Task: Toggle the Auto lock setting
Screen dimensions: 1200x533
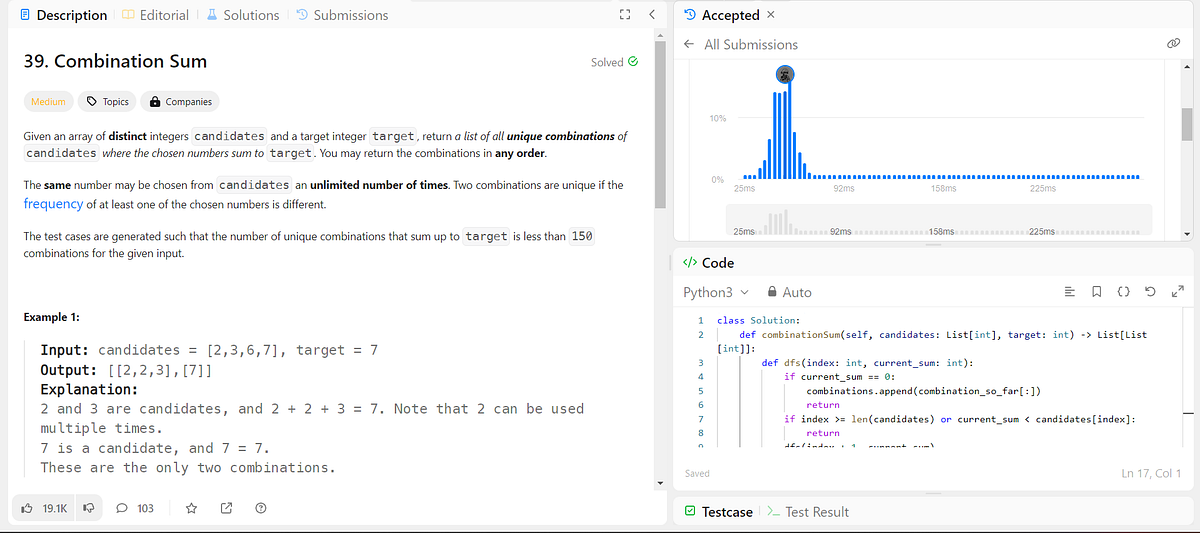Action: point(789,293)
